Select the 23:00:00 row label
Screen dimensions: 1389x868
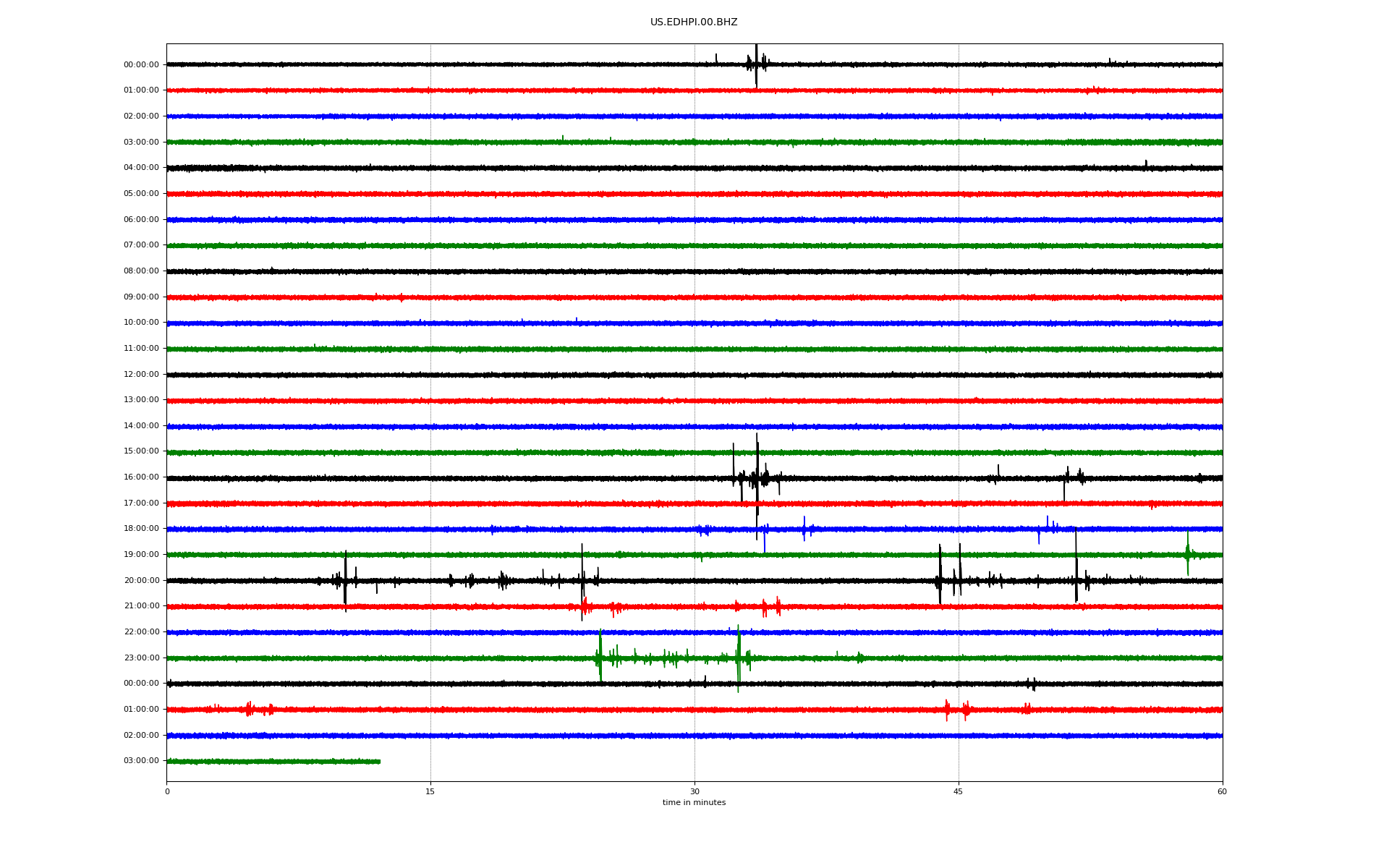click(141, 658)
